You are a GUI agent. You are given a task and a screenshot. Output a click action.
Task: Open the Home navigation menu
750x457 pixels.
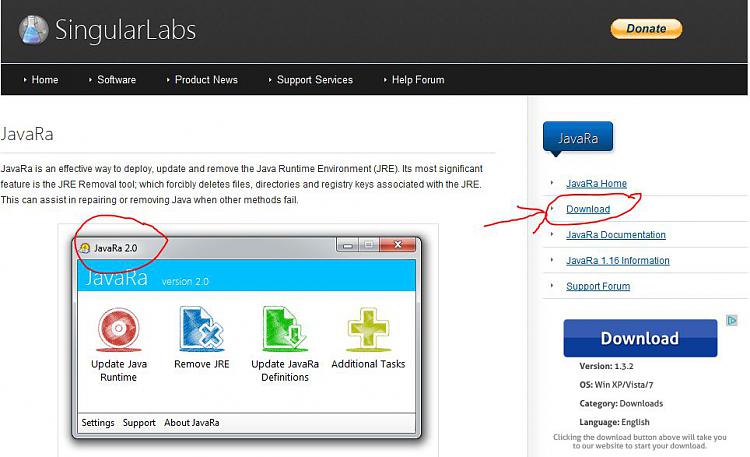(44, 80)
